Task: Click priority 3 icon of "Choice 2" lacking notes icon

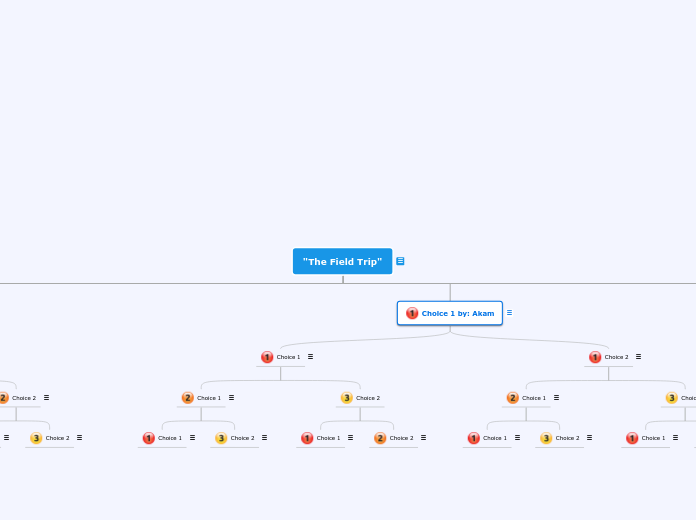Action: 347,398
